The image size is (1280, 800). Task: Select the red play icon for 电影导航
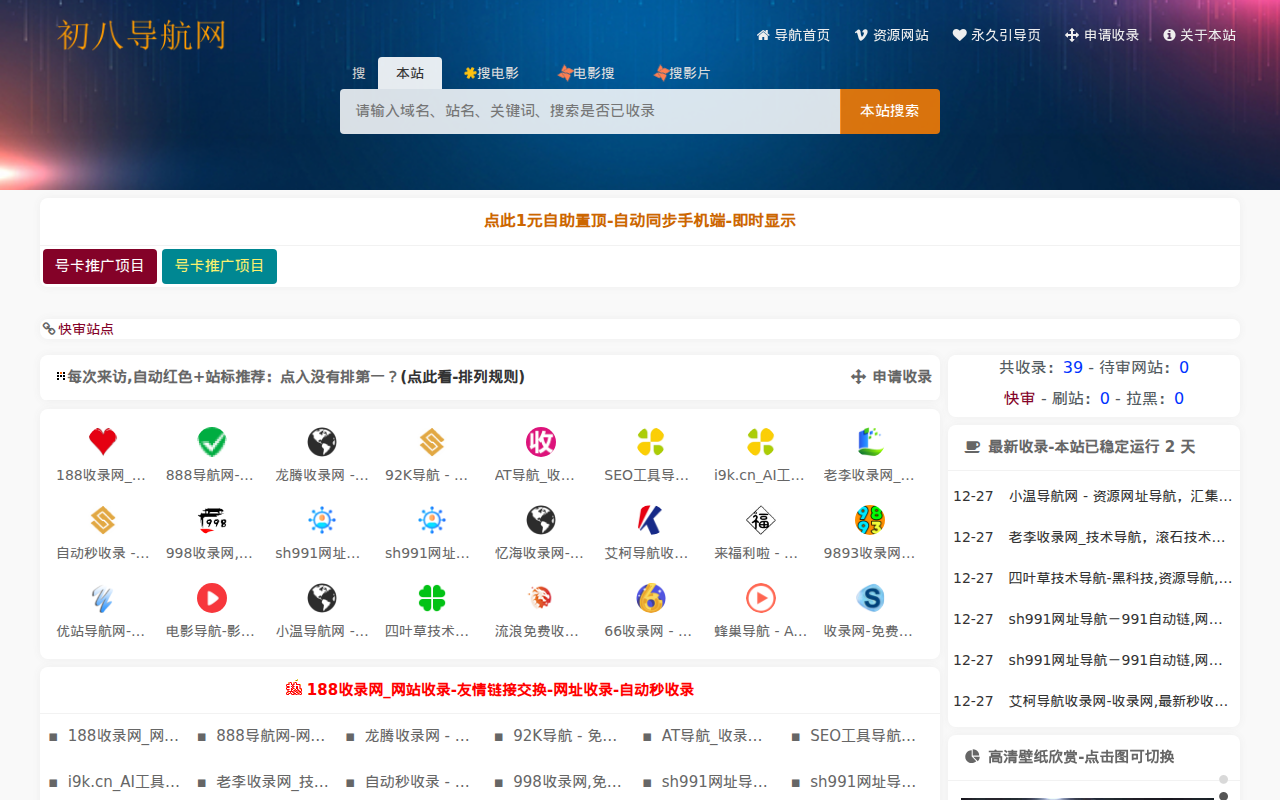211,596
